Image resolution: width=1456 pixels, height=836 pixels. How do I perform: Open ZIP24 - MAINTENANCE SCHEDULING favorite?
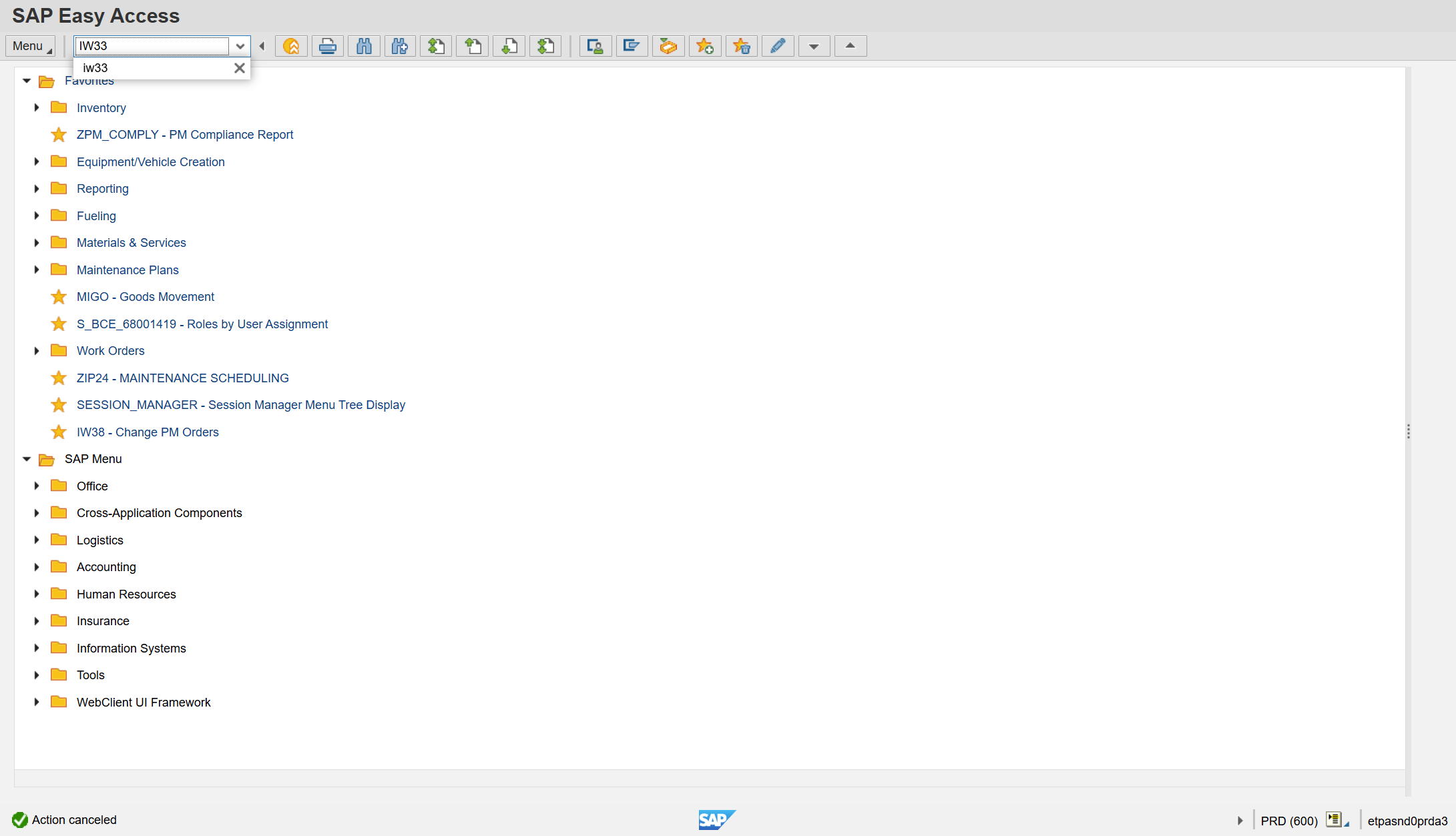click(x=183, y=378)
